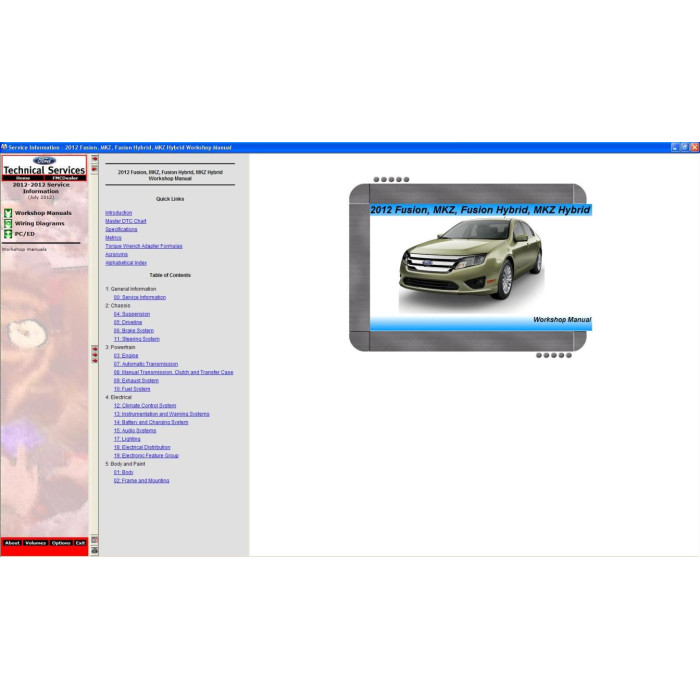The width and height of the screenshot is (700, 700).
Task: Select PC/ED label in sidebar
Action: pyautogui.click(x=25, y=234)
